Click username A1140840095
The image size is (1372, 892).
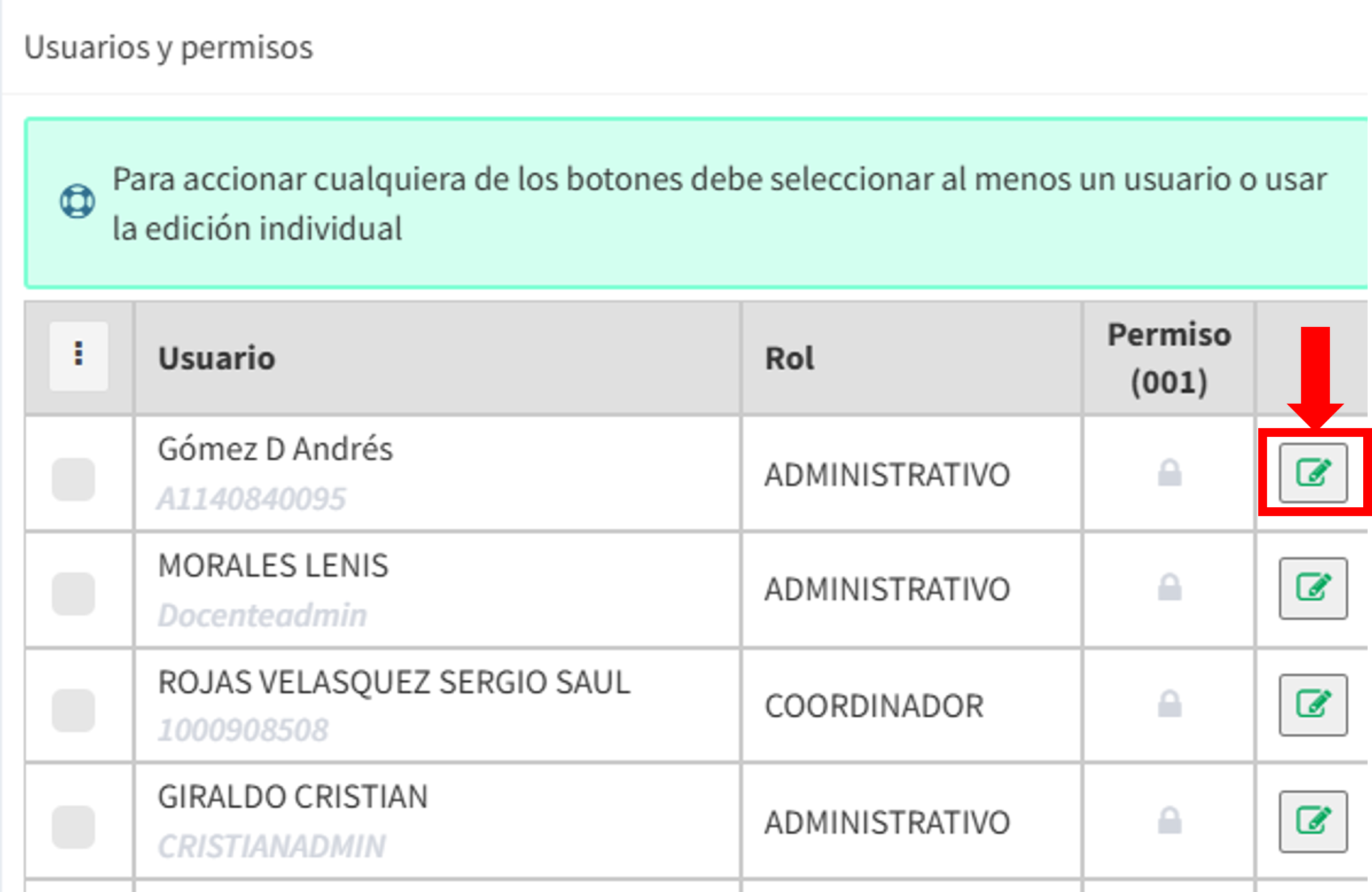(251, 499)
